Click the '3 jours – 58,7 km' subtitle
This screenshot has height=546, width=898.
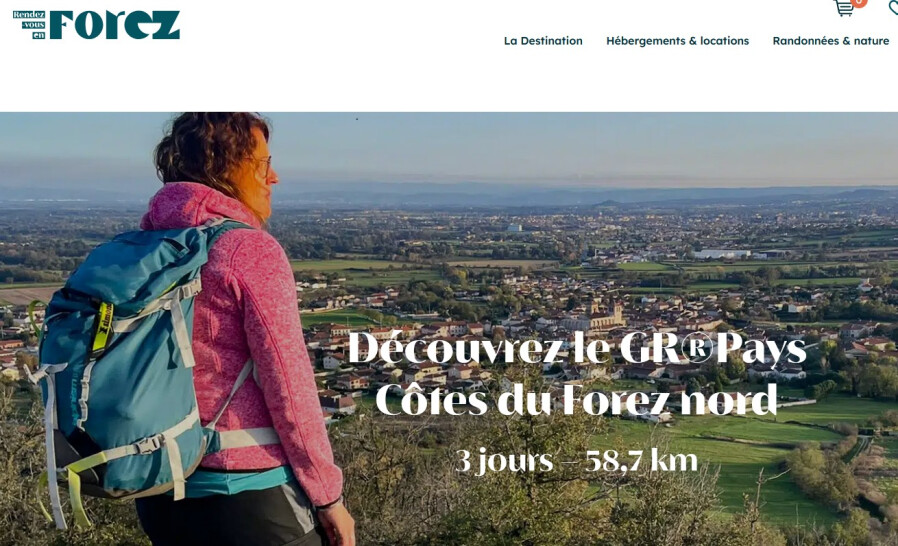click(x=576, y=461)
